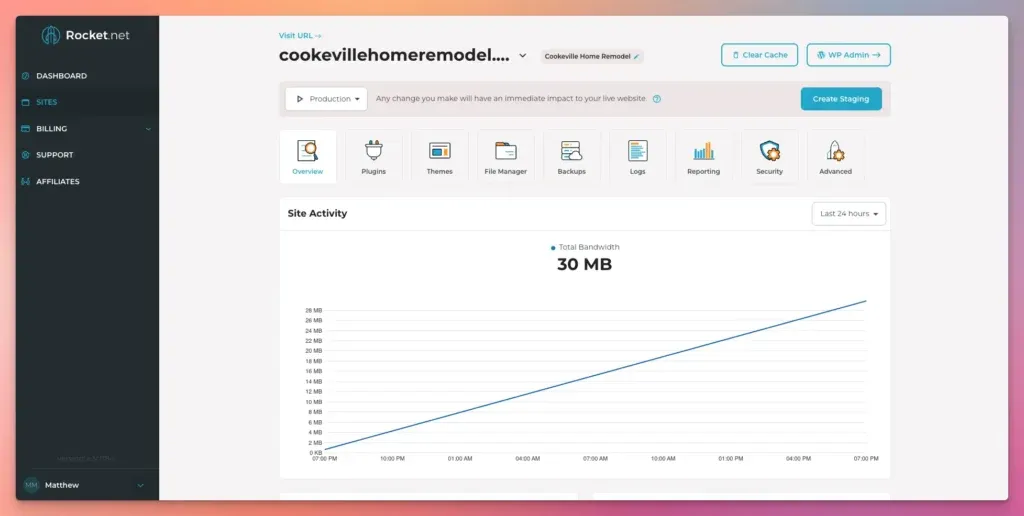Open the Plugins icon tab

[373, 157]
